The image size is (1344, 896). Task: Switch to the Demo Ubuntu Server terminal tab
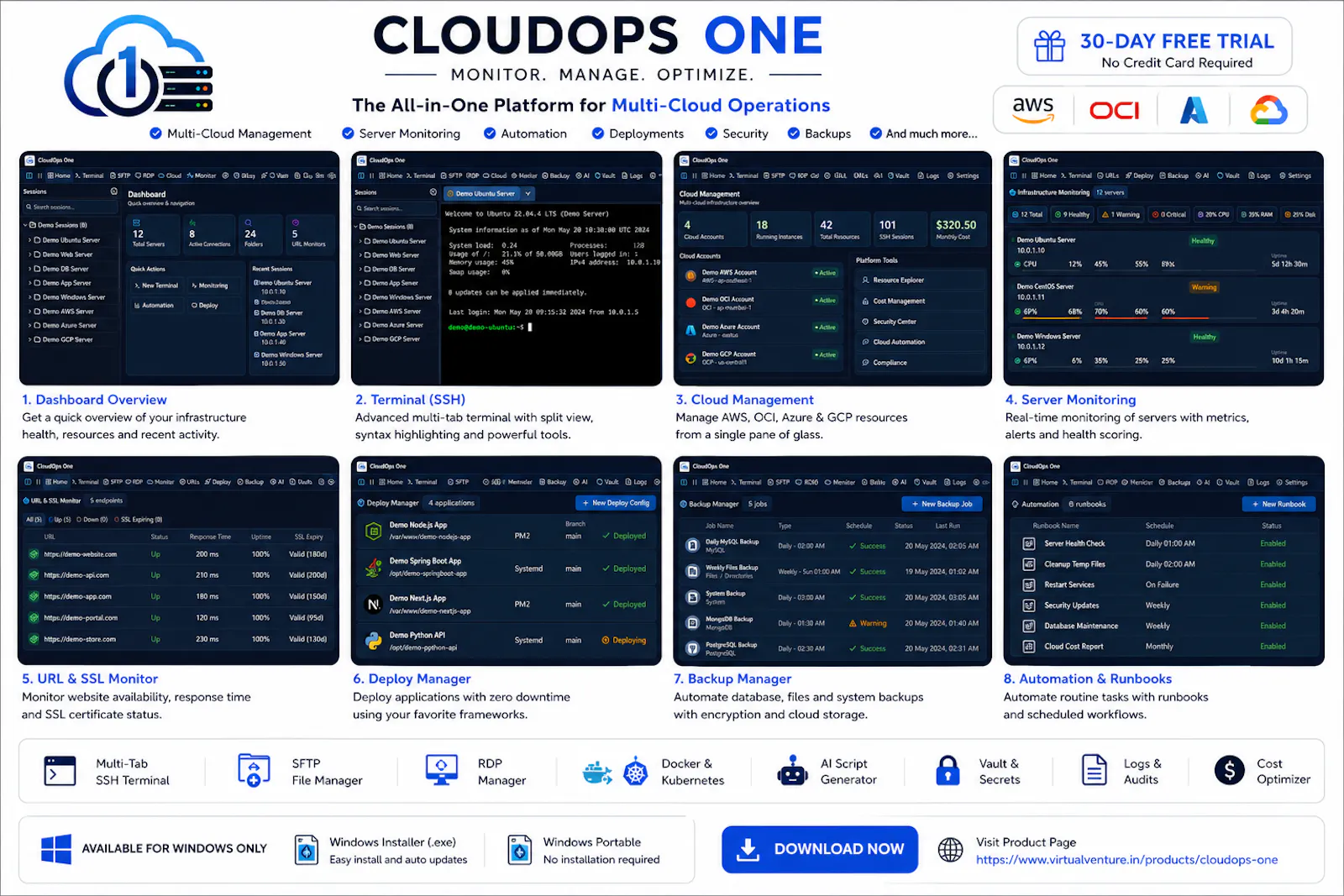[484, 194]
